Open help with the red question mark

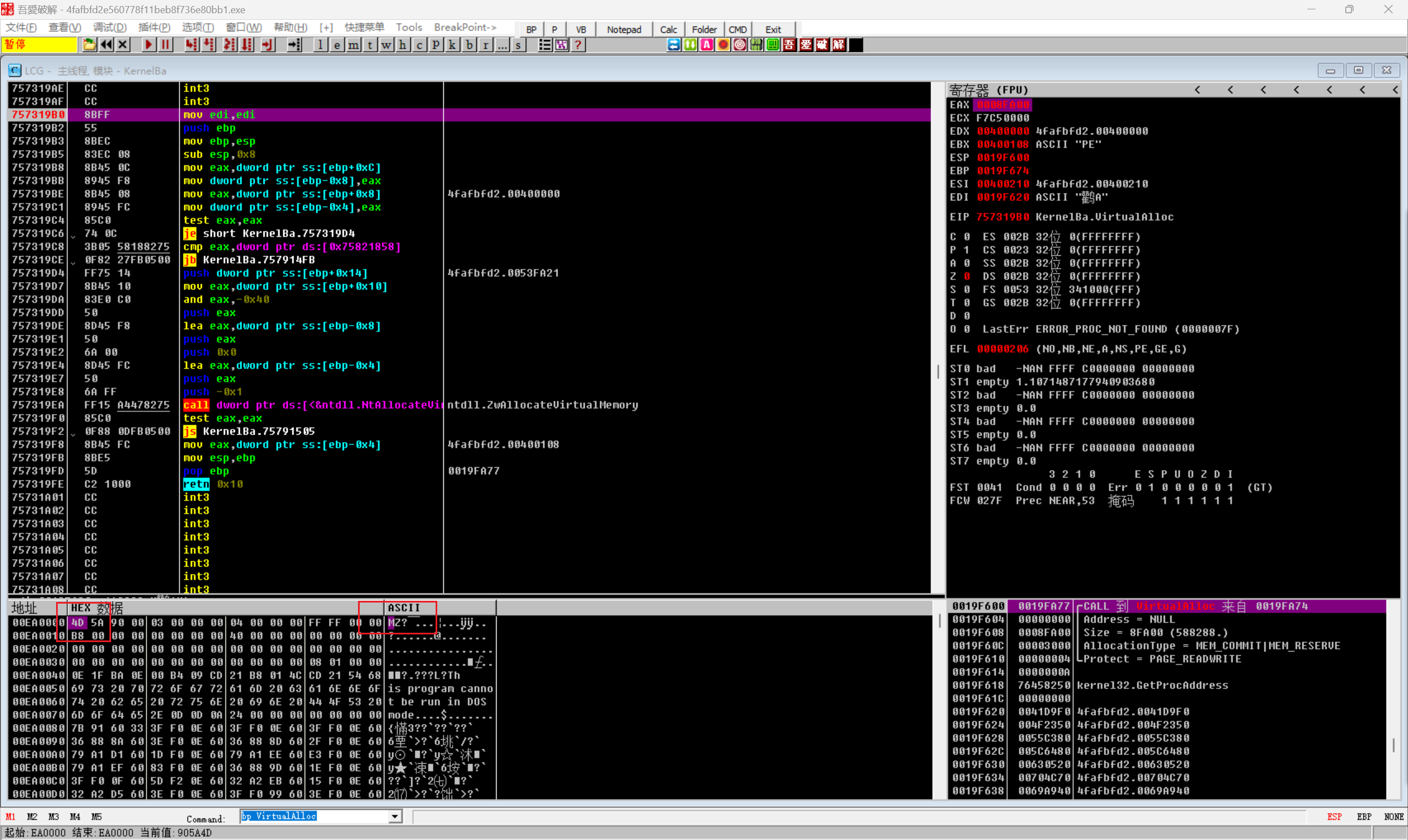coord(578,45)
